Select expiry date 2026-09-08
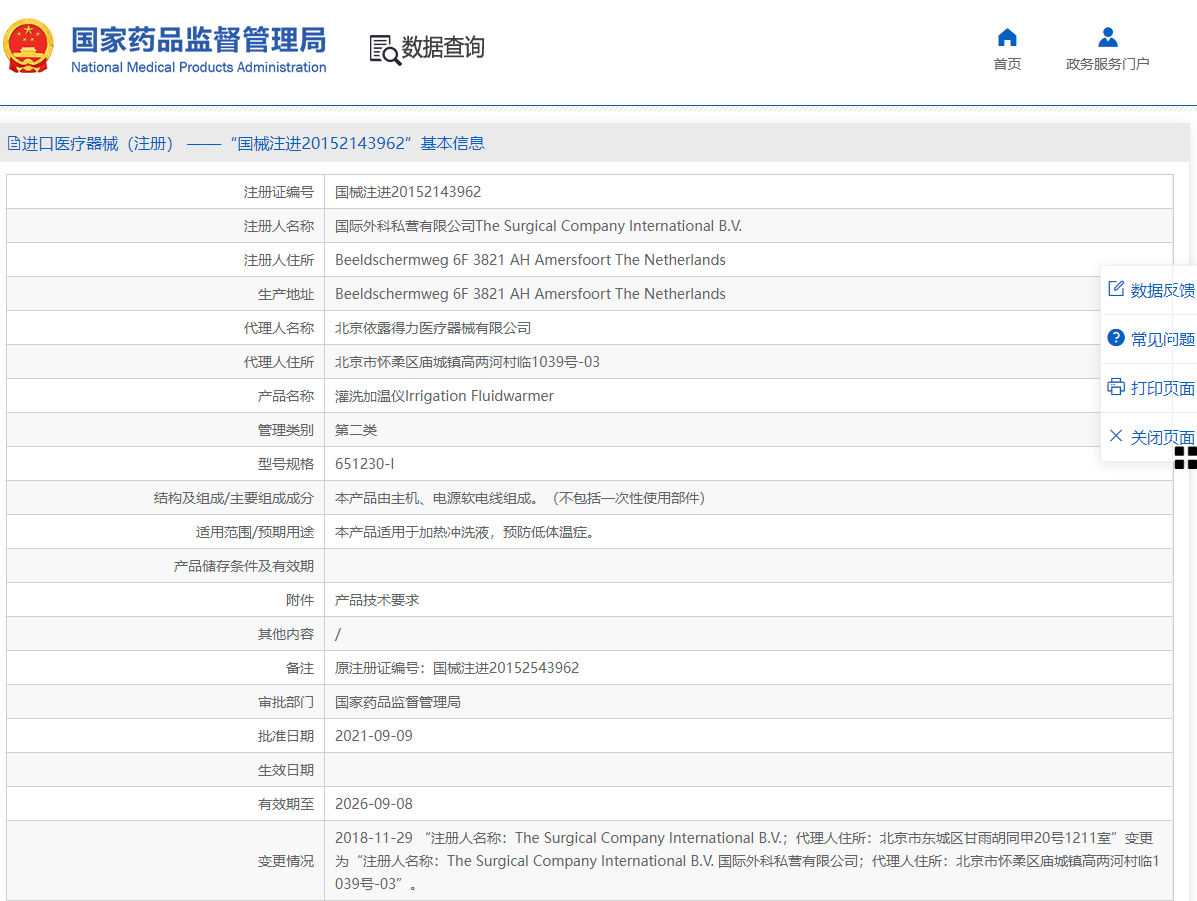Viewport: 1197px width, 901px height. [x=373, y=804]
